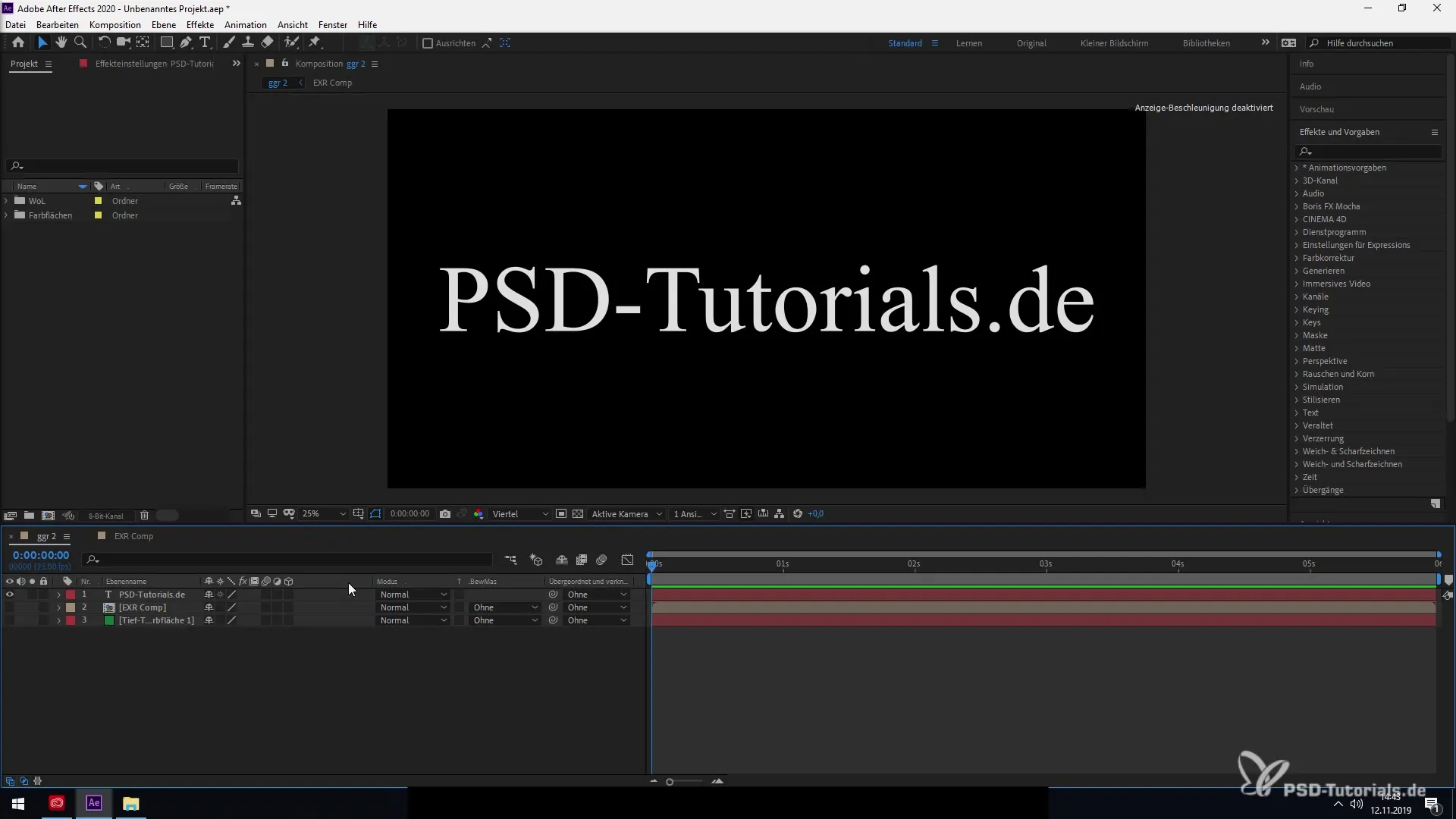This screenshot has height=819, width=1456.
Task: Enable frame blending for the timeline
Action: click(582, 560)
